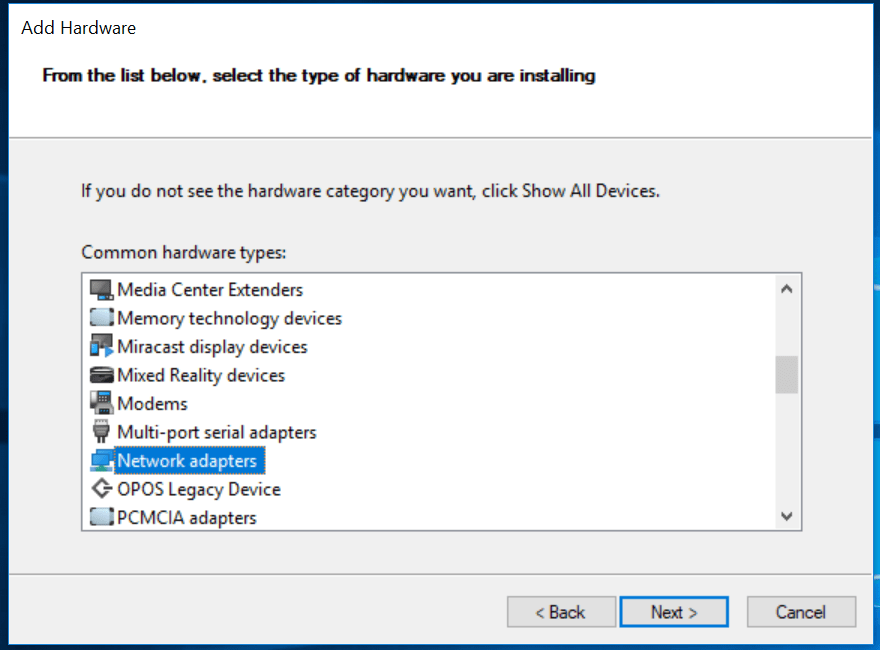Viewport: 880px width, 650px height.
Task: Click the Mixed Reality devices icon
Action: [100, 374]
